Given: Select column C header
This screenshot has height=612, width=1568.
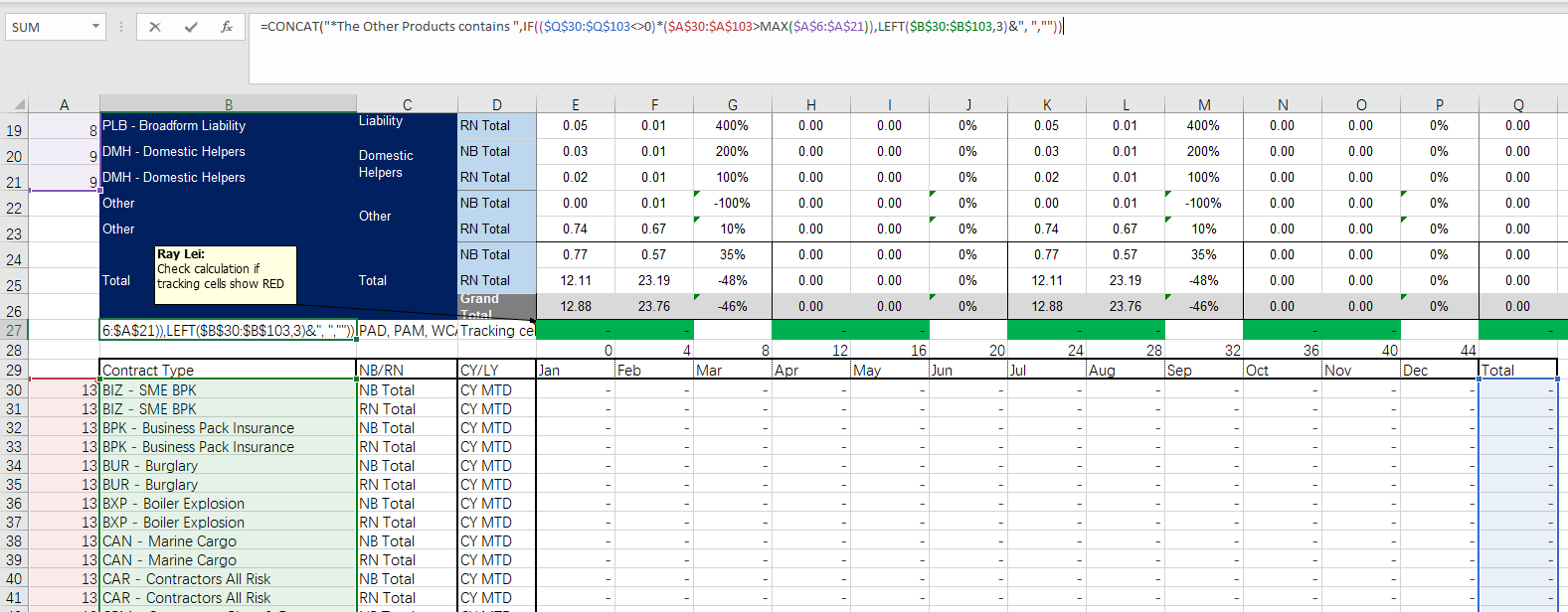Looking at the screenshot, I should click(x=407, y=104).
